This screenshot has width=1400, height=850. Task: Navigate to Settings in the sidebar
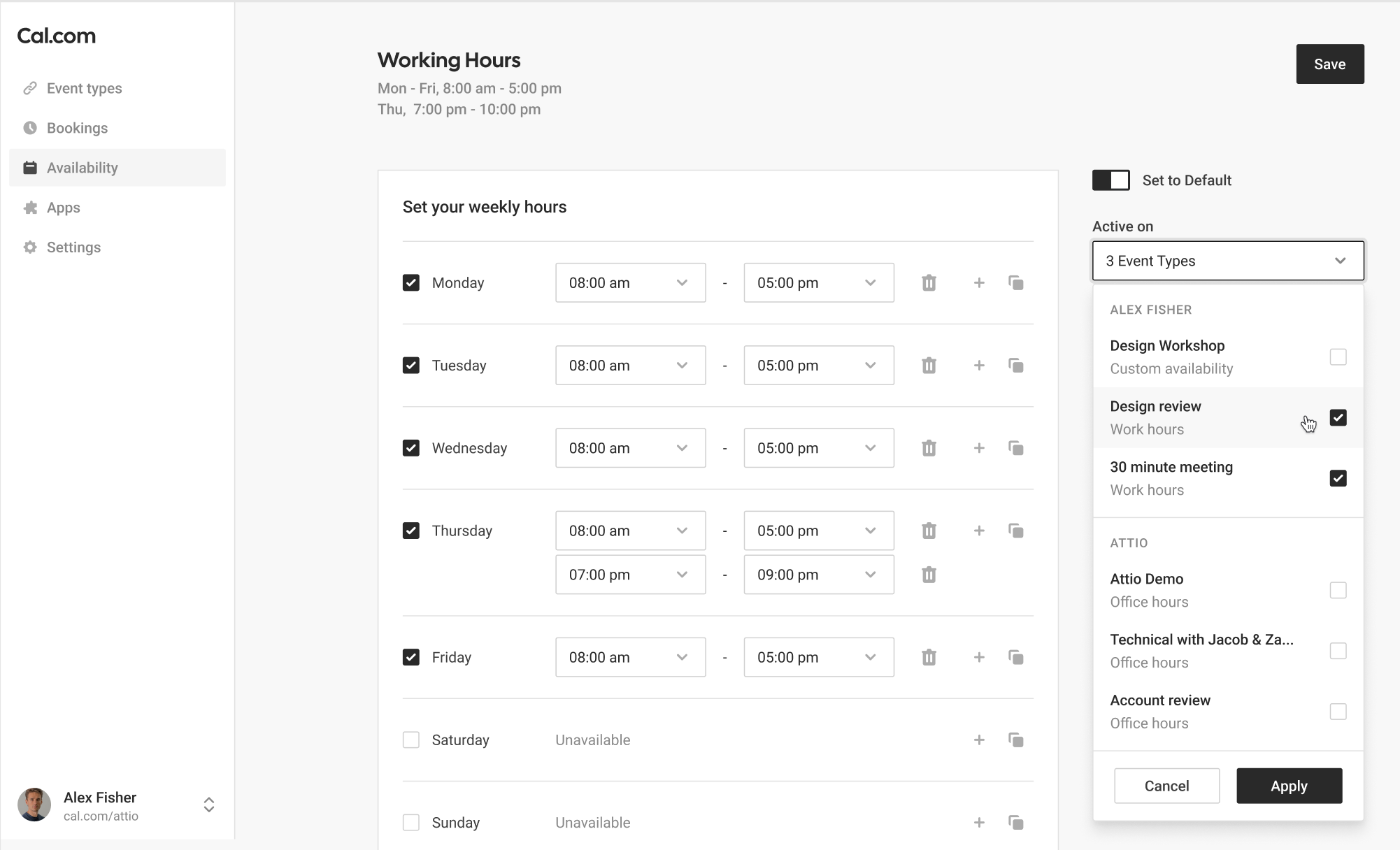73,247
